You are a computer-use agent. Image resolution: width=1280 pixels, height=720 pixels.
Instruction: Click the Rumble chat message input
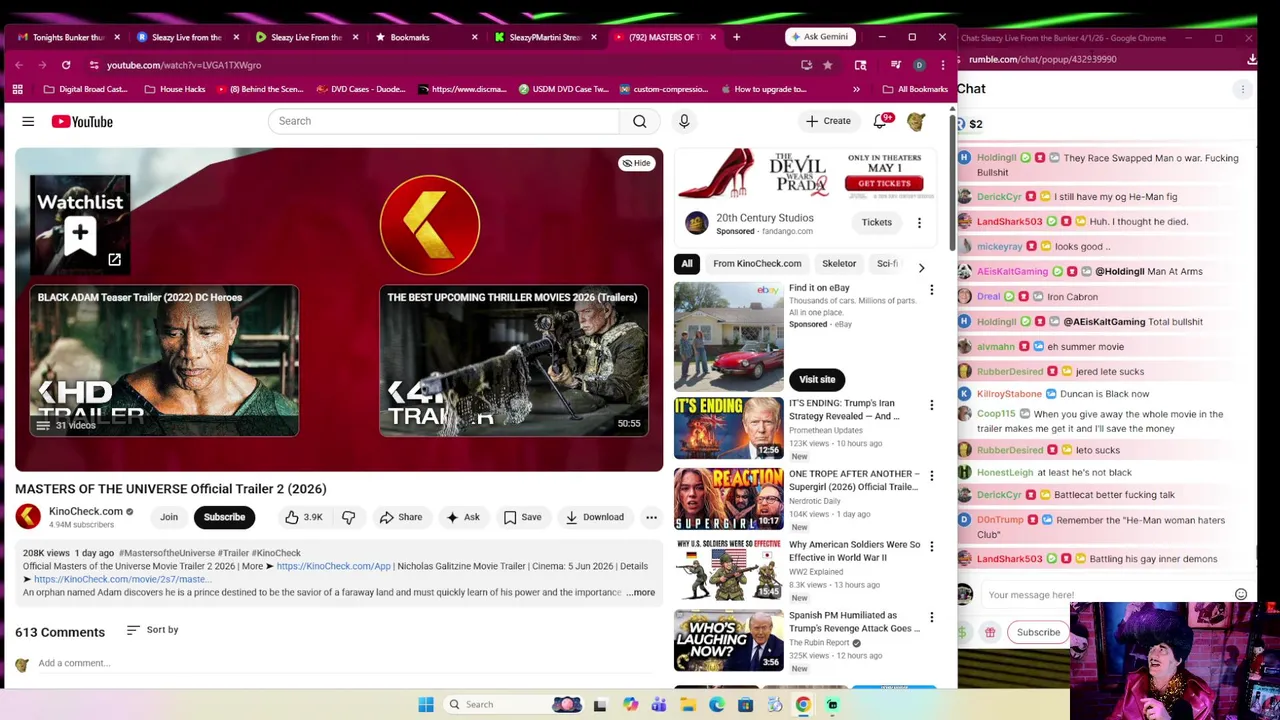pyautogui.click(x=1105, y=595)
